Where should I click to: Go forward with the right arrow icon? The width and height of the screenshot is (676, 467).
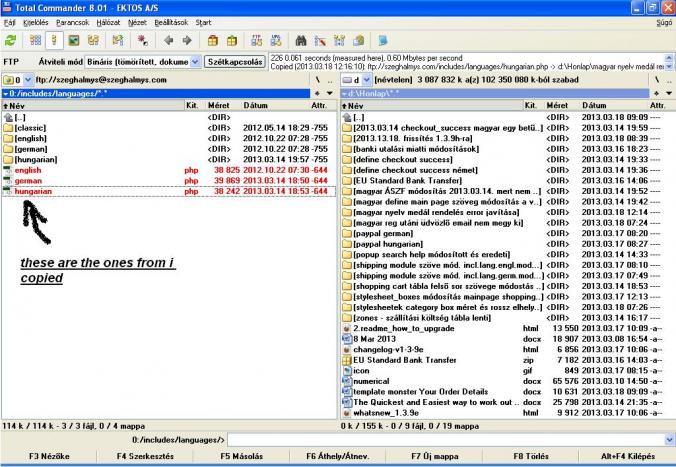coord(187,41)
